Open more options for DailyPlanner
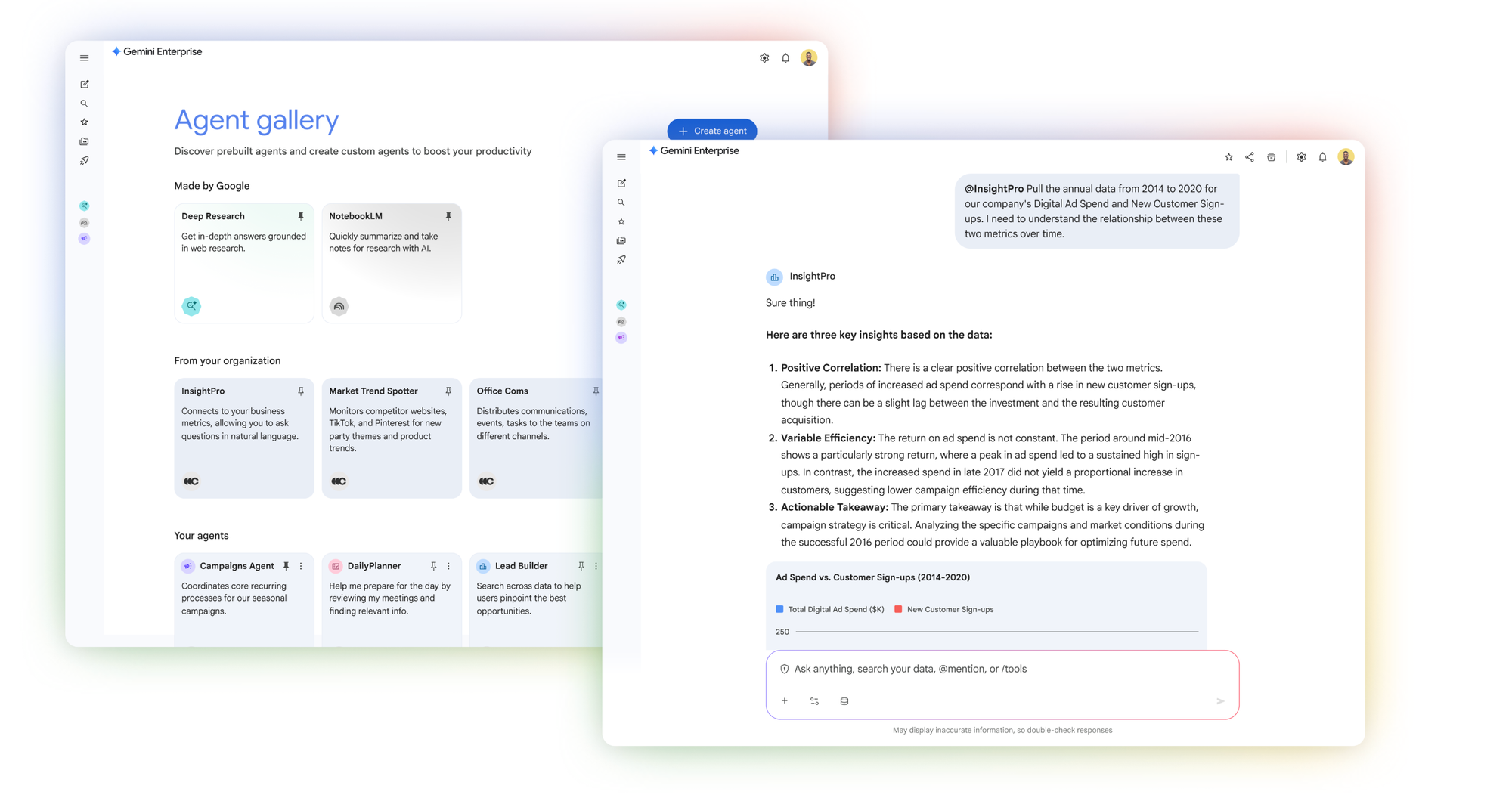 (x=448, y=566)
